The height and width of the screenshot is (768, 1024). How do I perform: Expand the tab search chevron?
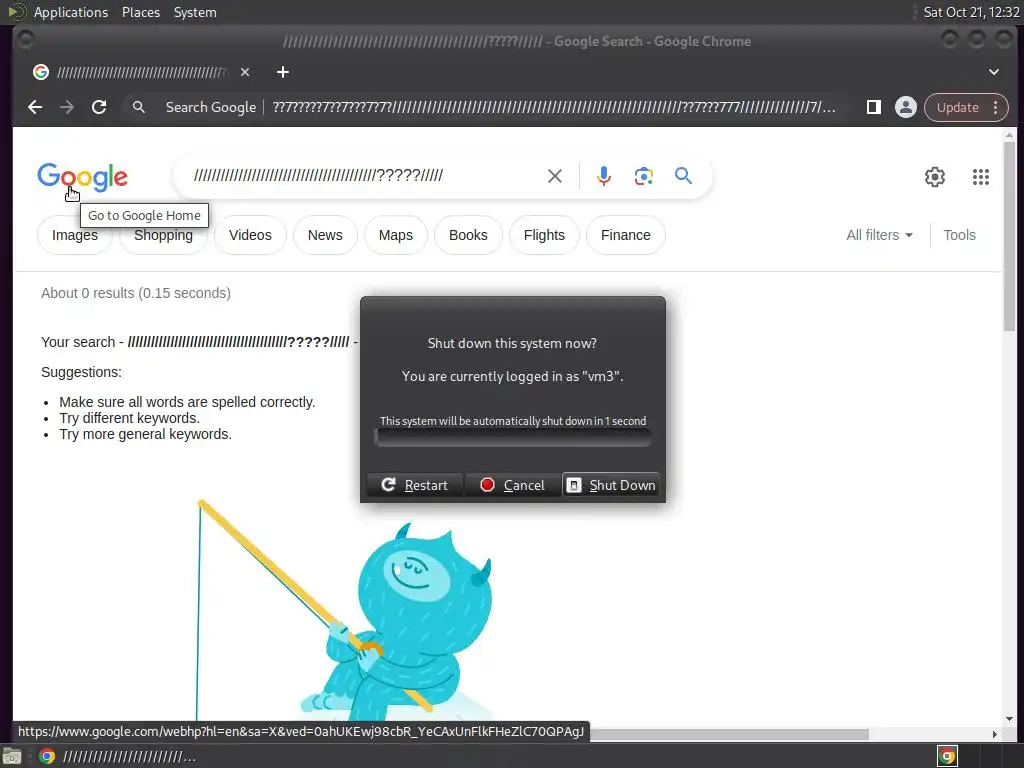pos(993,72)
